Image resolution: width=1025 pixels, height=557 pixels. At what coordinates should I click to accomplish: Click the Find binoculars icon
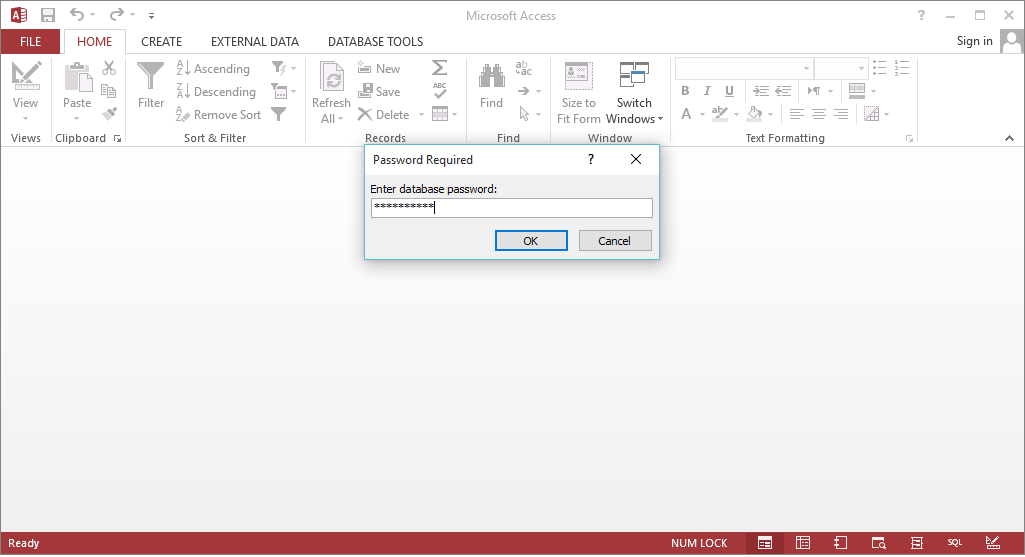click(x=491, y=78)
